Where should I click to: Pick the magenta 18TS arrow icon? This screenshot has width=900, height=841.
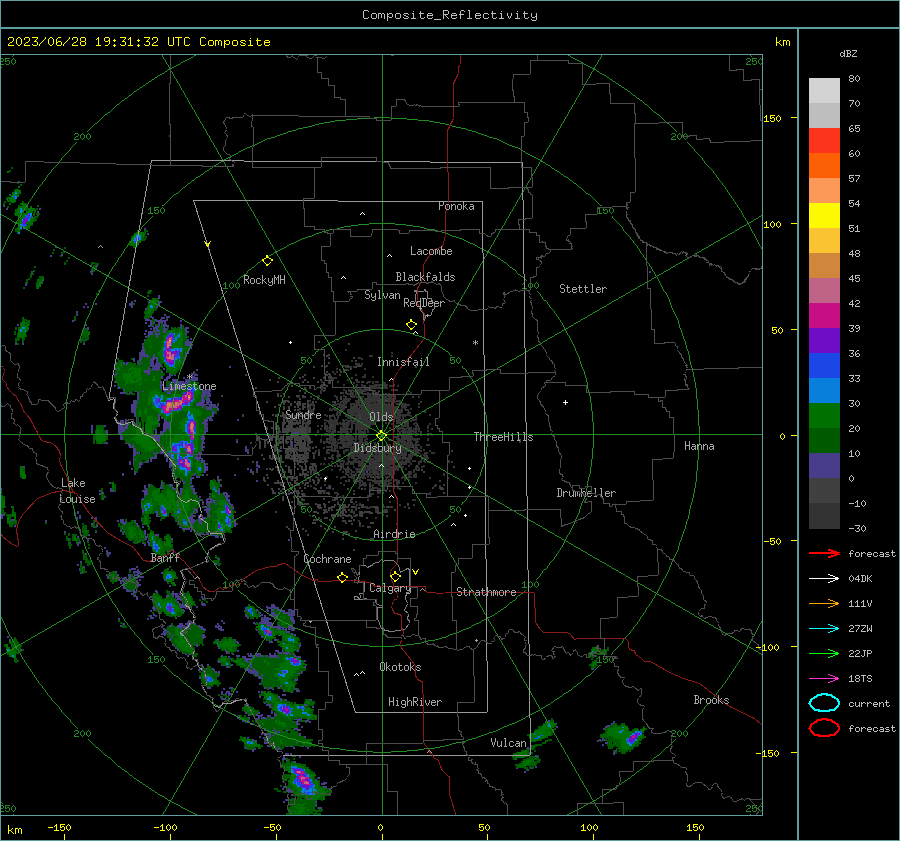tap(824, 679)
